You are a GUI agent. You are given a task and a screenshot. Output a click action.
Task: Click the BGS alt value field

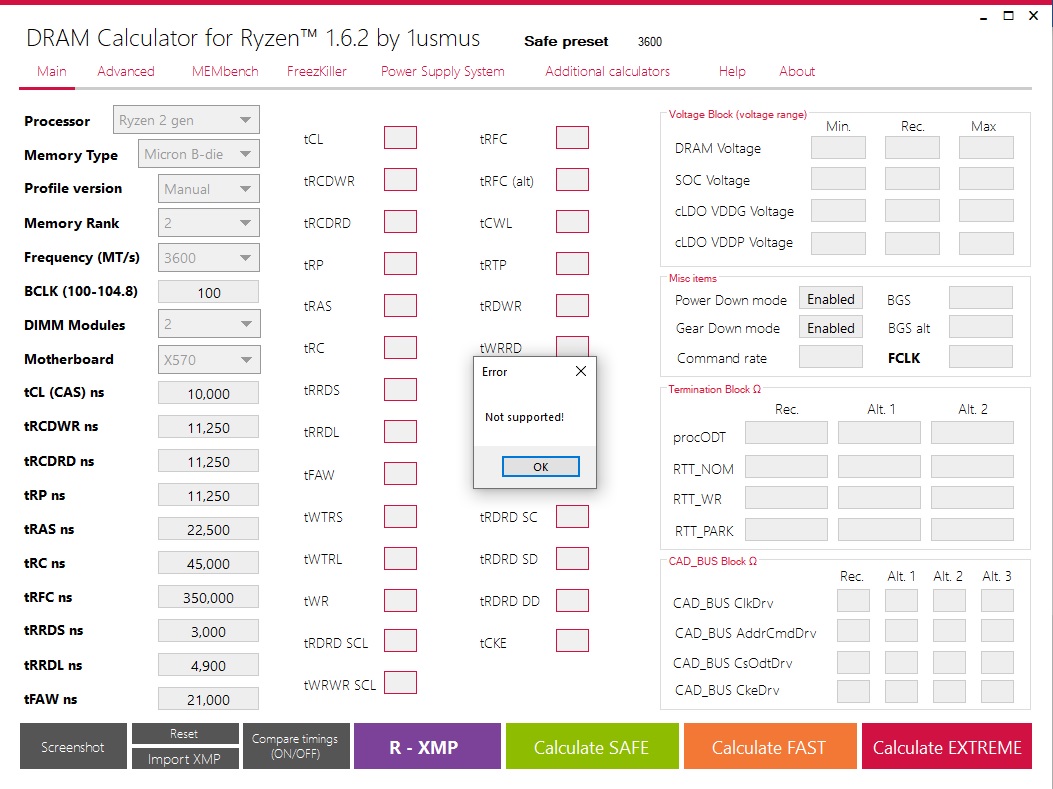(x=980, y=327)
